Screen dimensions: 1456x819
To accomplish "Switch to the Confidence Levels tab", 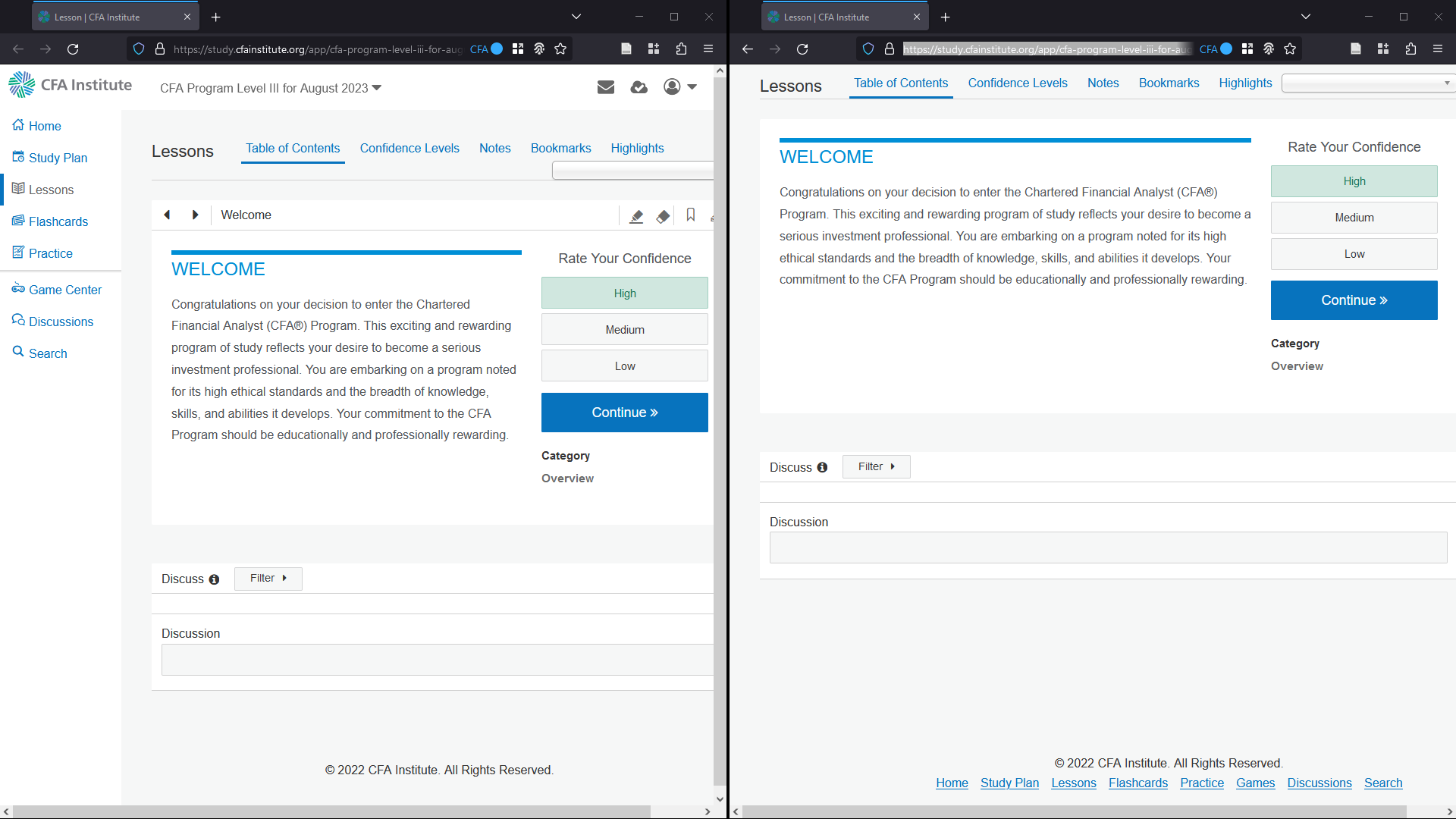I will [x=410, y=148].
